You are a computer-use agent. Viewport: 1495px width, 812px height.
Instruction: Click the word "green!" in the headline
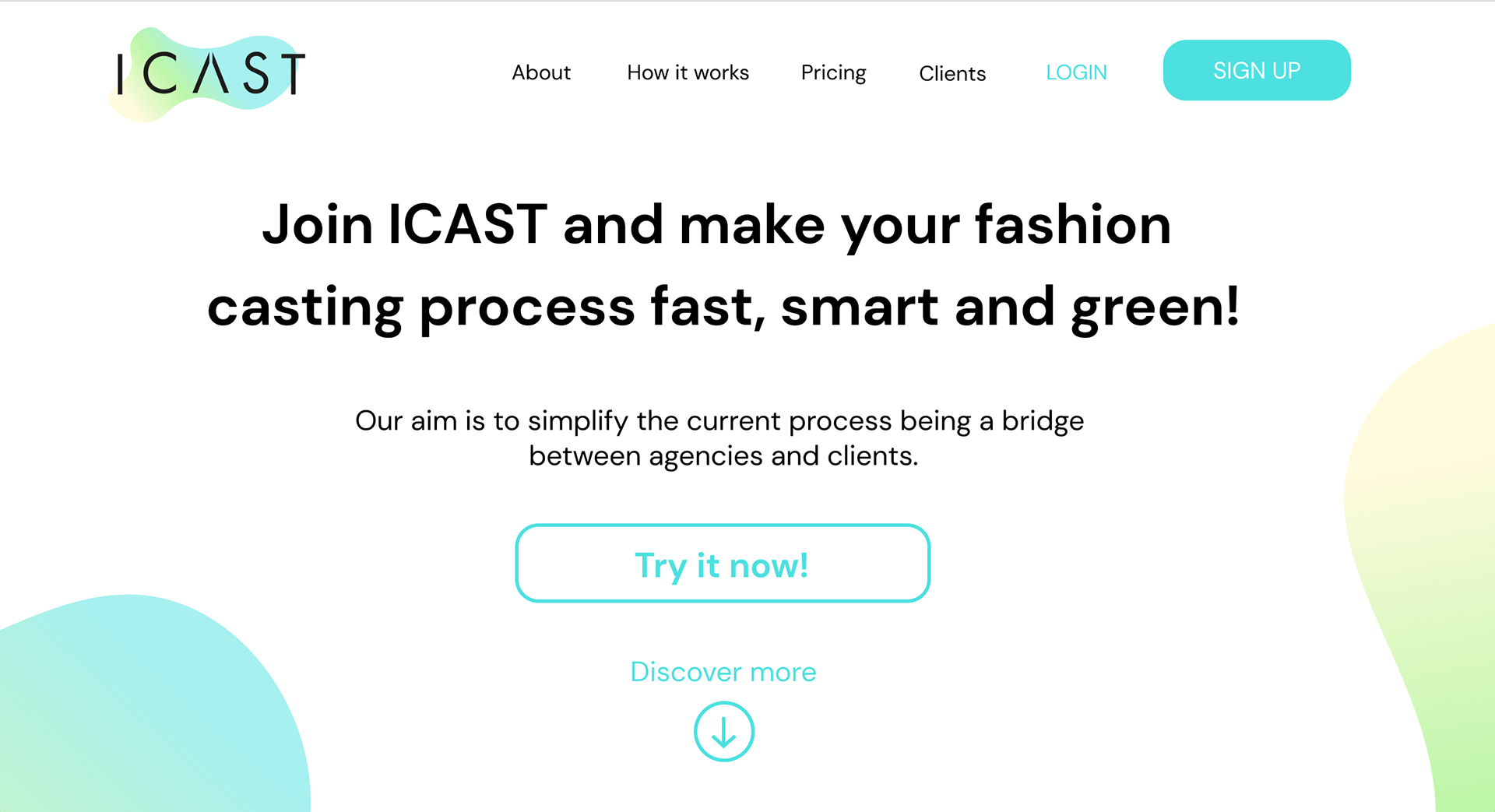point(1156,308)
